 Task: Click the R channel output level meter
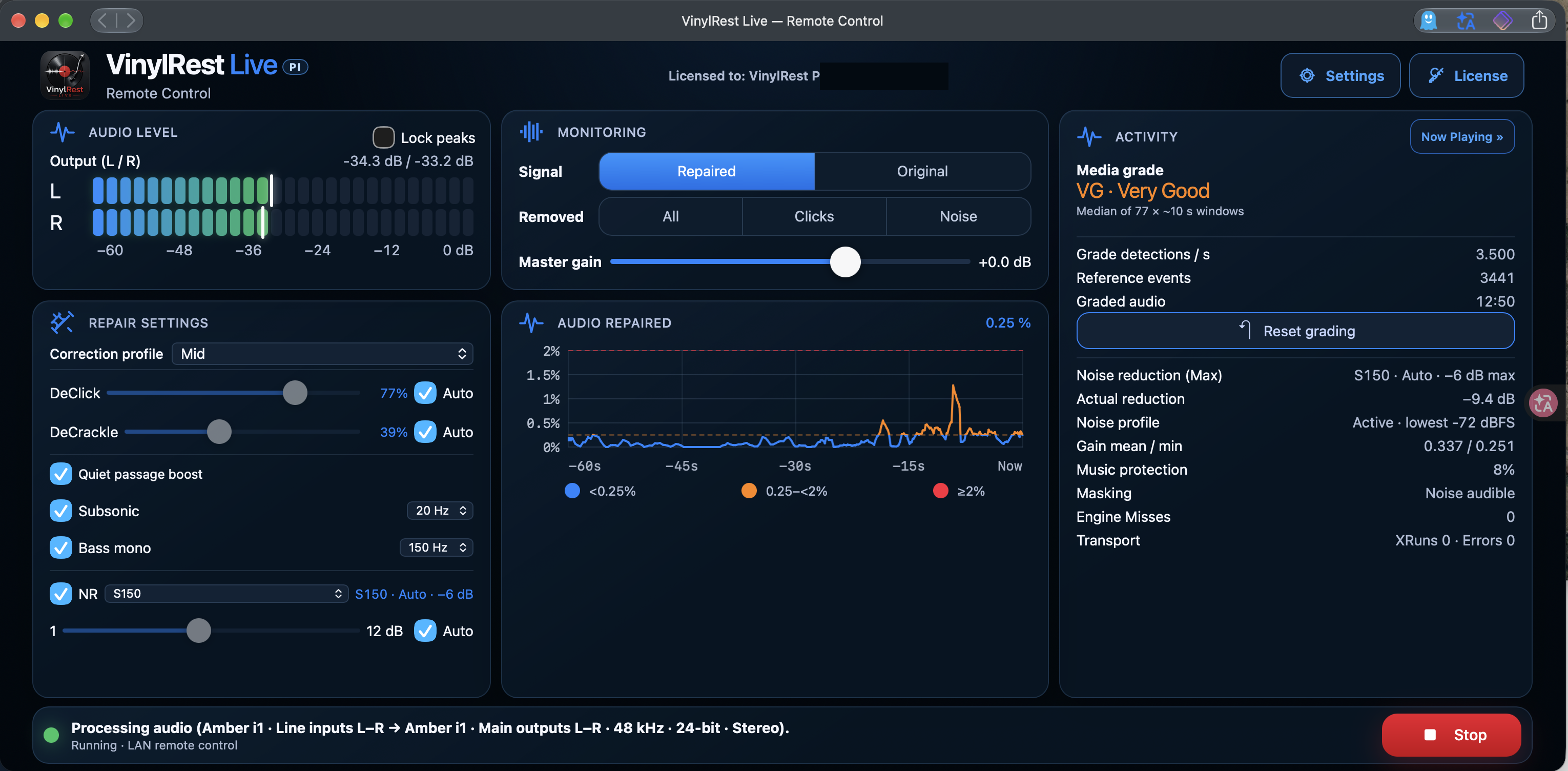click(283, 222)
